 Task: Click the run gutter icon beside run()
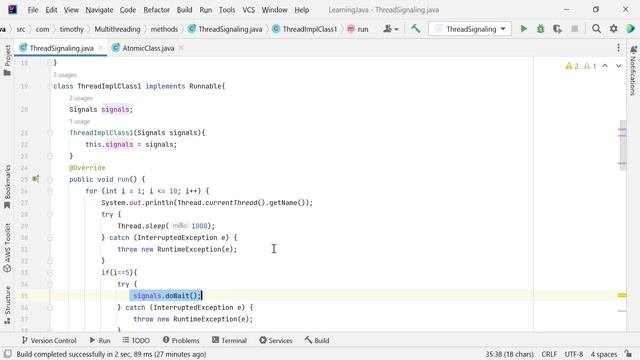[x=36, y=179]
